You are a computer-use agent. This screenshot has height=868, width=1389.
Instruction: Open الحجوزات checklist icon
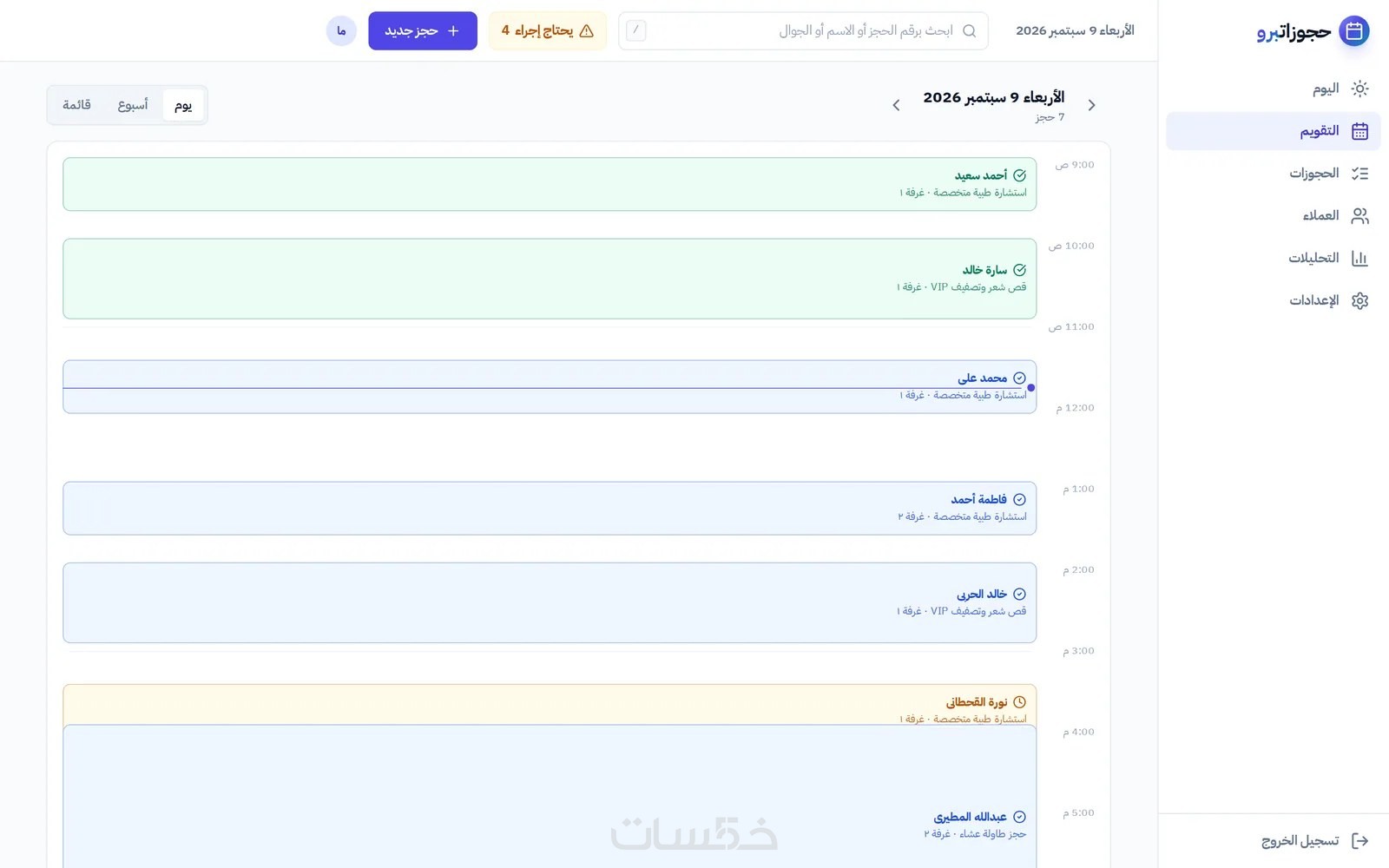(x=1359, y=174)
